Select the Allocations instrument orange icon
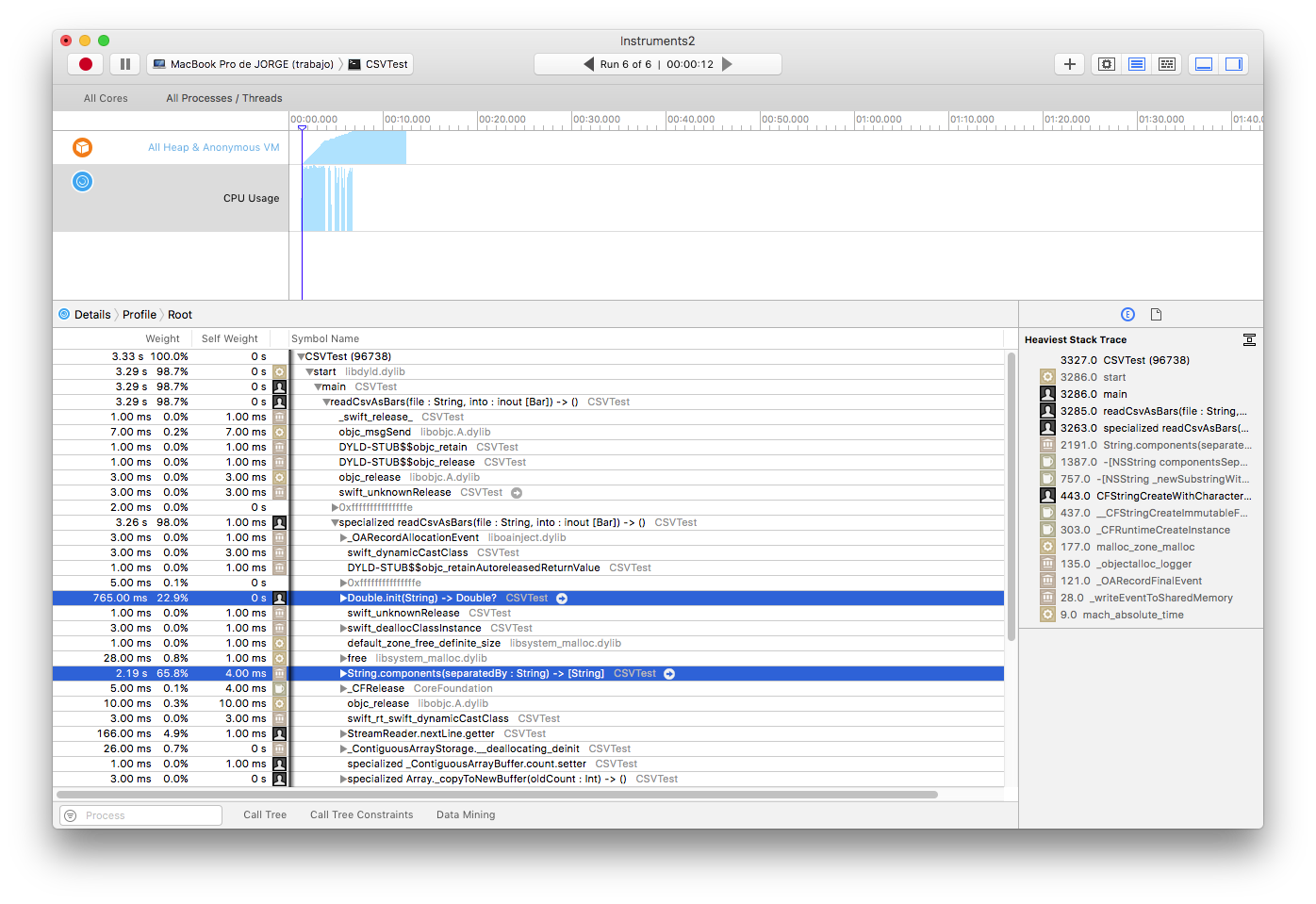1316x904 pixels. tap(83, 147)
